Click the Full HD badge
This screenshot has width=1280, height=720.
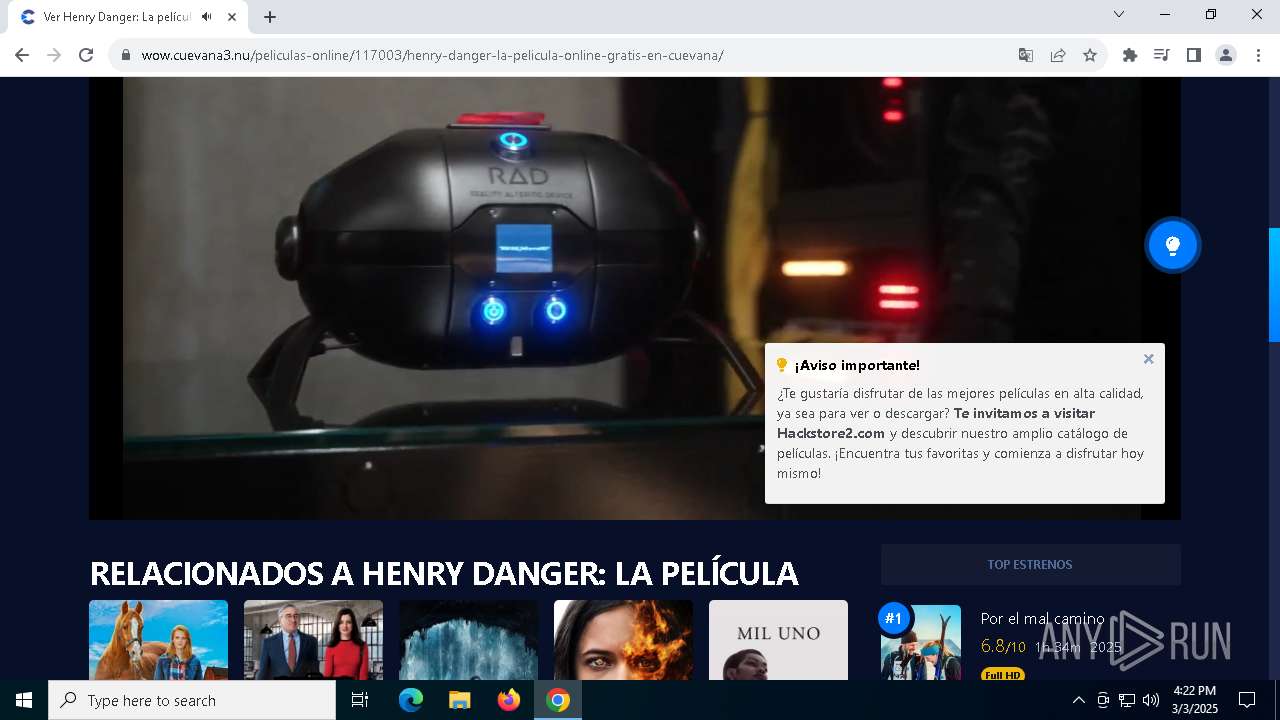coord(1003,675)
